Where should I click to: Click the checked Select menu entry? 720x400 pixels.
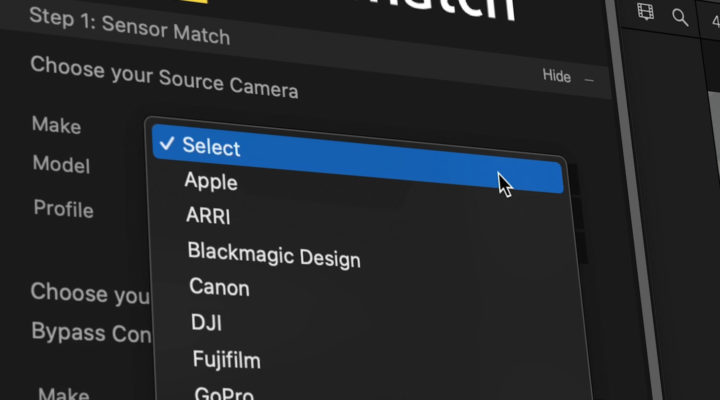click(x=357, y=159)
